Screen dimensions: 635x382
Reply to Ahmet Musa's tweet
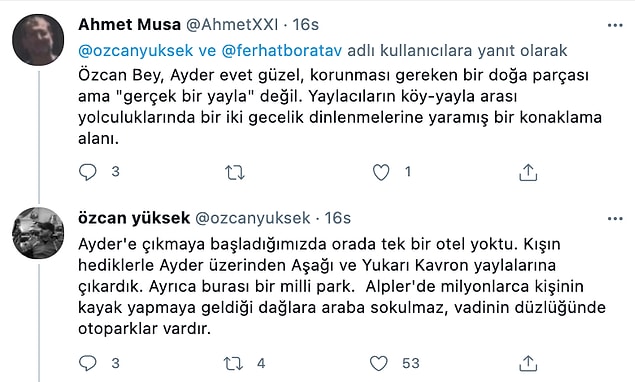[x=88, y=172]
